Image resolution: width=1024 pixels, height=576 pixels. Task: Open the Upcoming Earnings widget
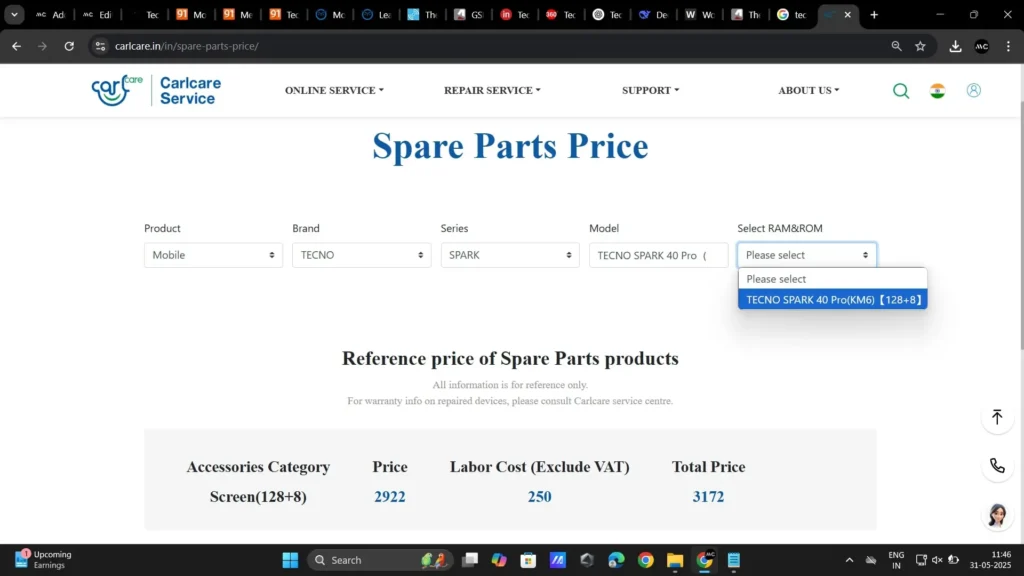tap(43, 560)
